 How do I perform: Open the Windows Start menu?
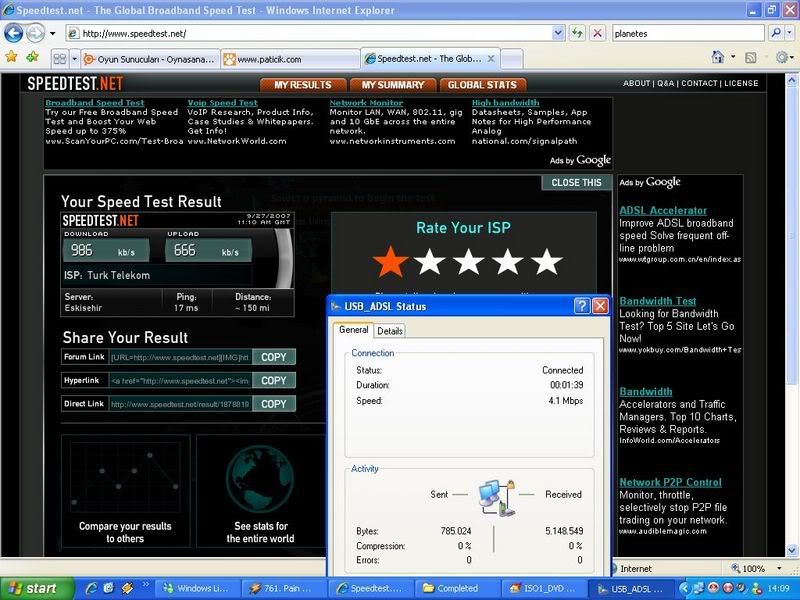coord(36,588)
